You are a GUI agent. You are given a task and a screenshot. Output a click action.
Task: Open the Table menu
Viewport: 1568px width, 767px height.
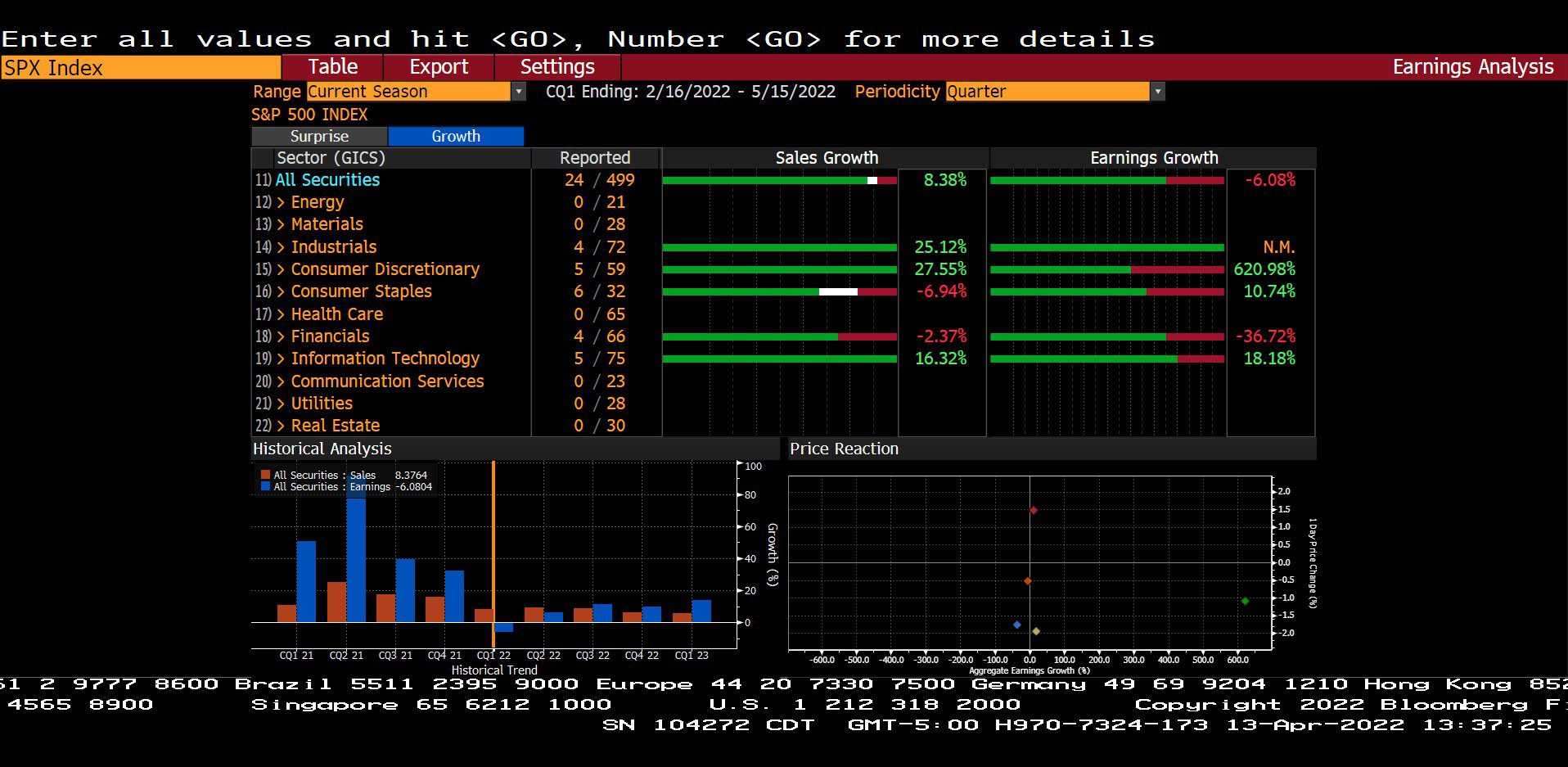(x=332, y=67)
